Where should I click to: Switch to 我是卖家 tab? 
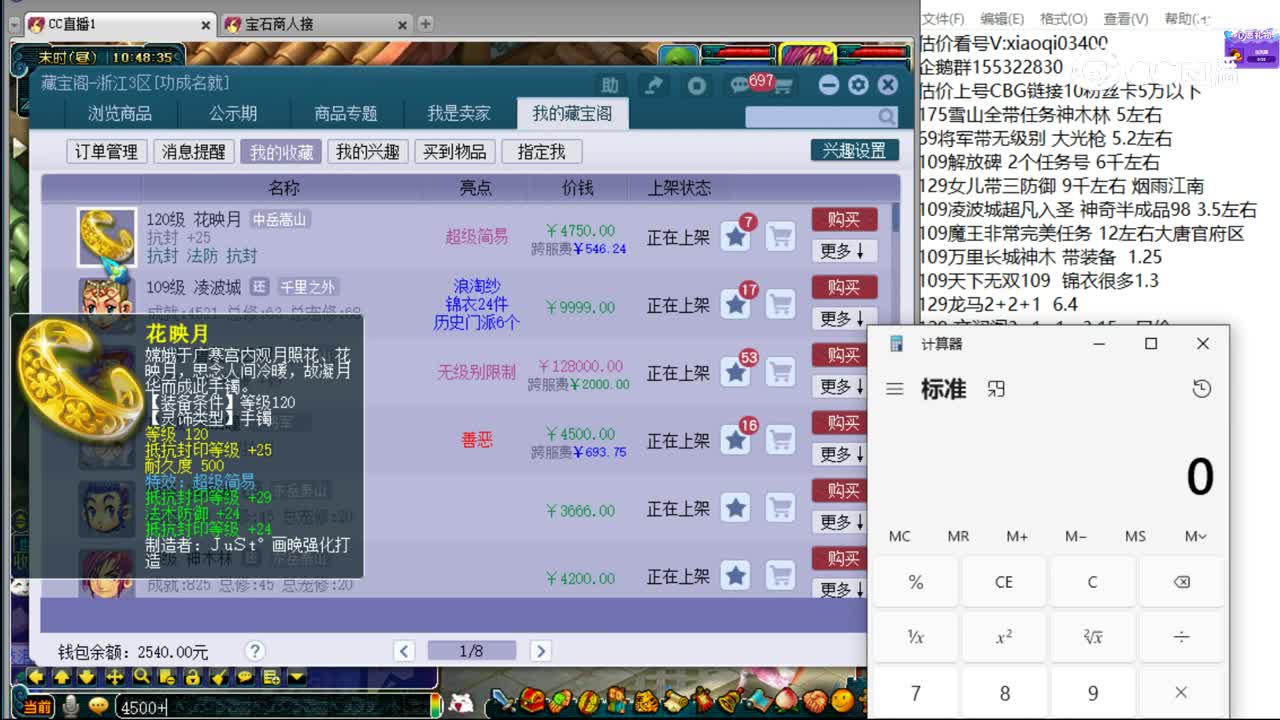(x=459, y=113)
